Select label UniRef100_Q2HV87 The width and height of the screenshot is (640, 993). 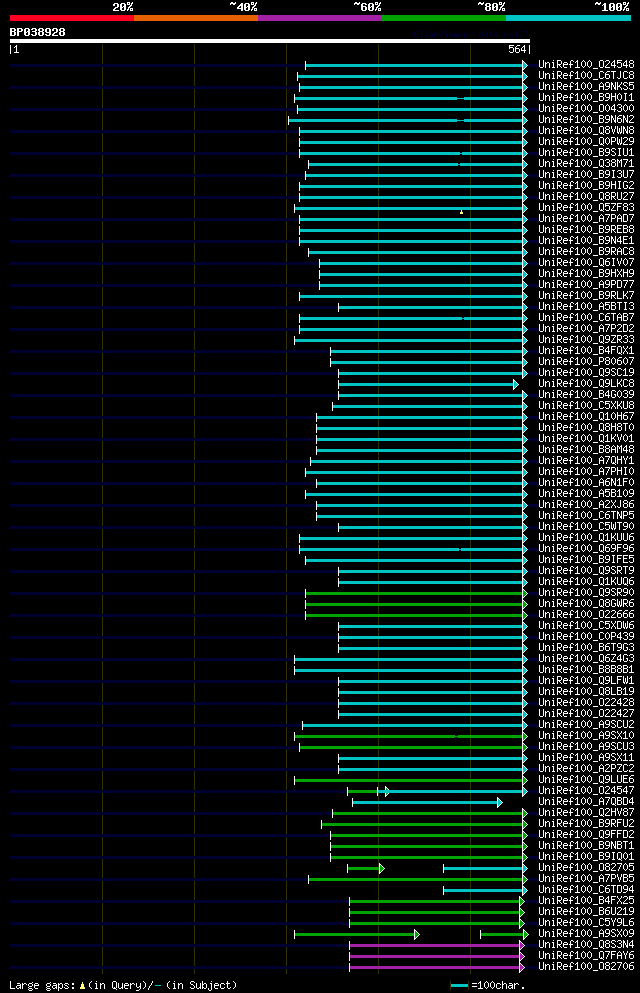tap(586, 813)
